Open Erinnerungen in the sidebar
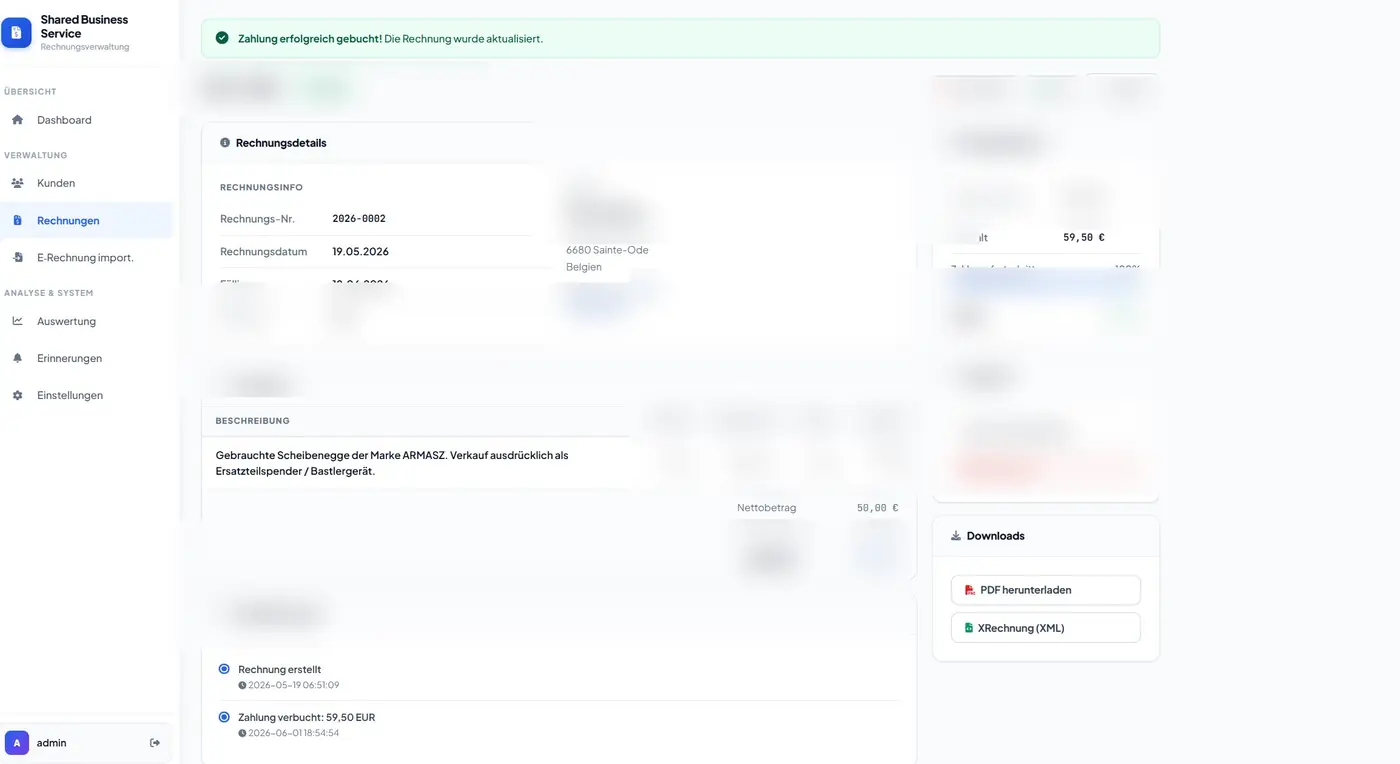 point(86,358)
